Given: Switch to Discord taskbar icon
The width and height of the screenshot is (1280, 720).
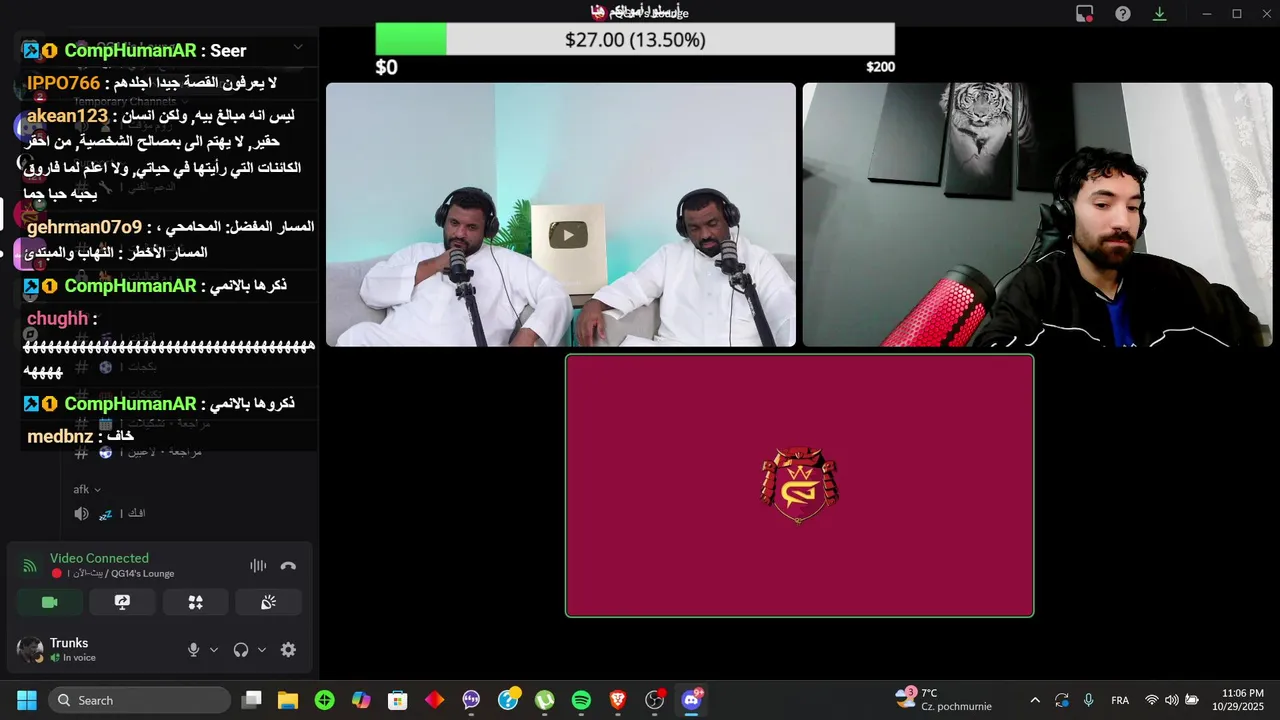Looking at the screenshot, I should pyautogui.click(x=691, y=700).
